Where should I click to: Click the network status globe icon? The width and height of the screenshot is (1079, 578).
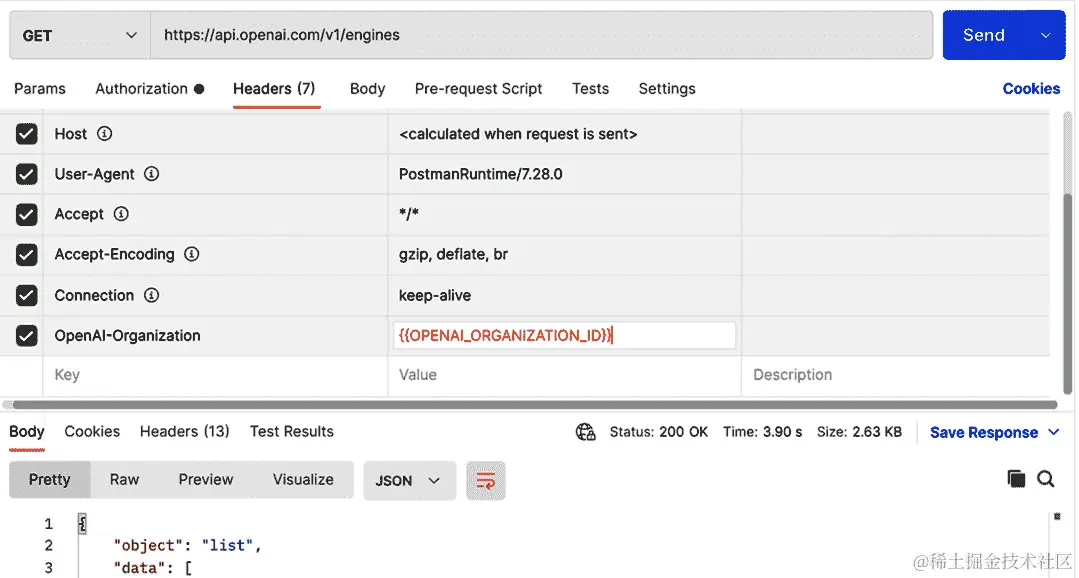click(583, 432)
